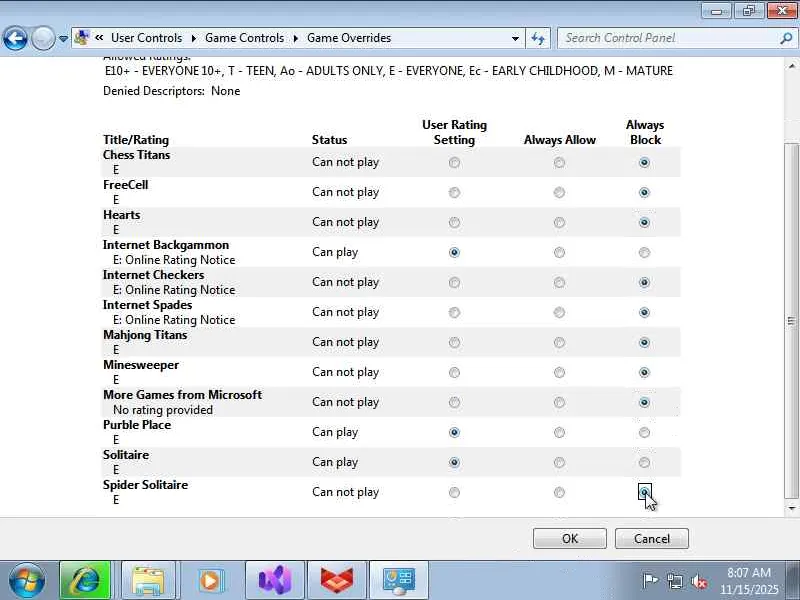This screenshot has width=800, height=600.
Task: Expand the arrow after User Controls breadcrumb
Action: pyautogui.click(x=194, y=39)
